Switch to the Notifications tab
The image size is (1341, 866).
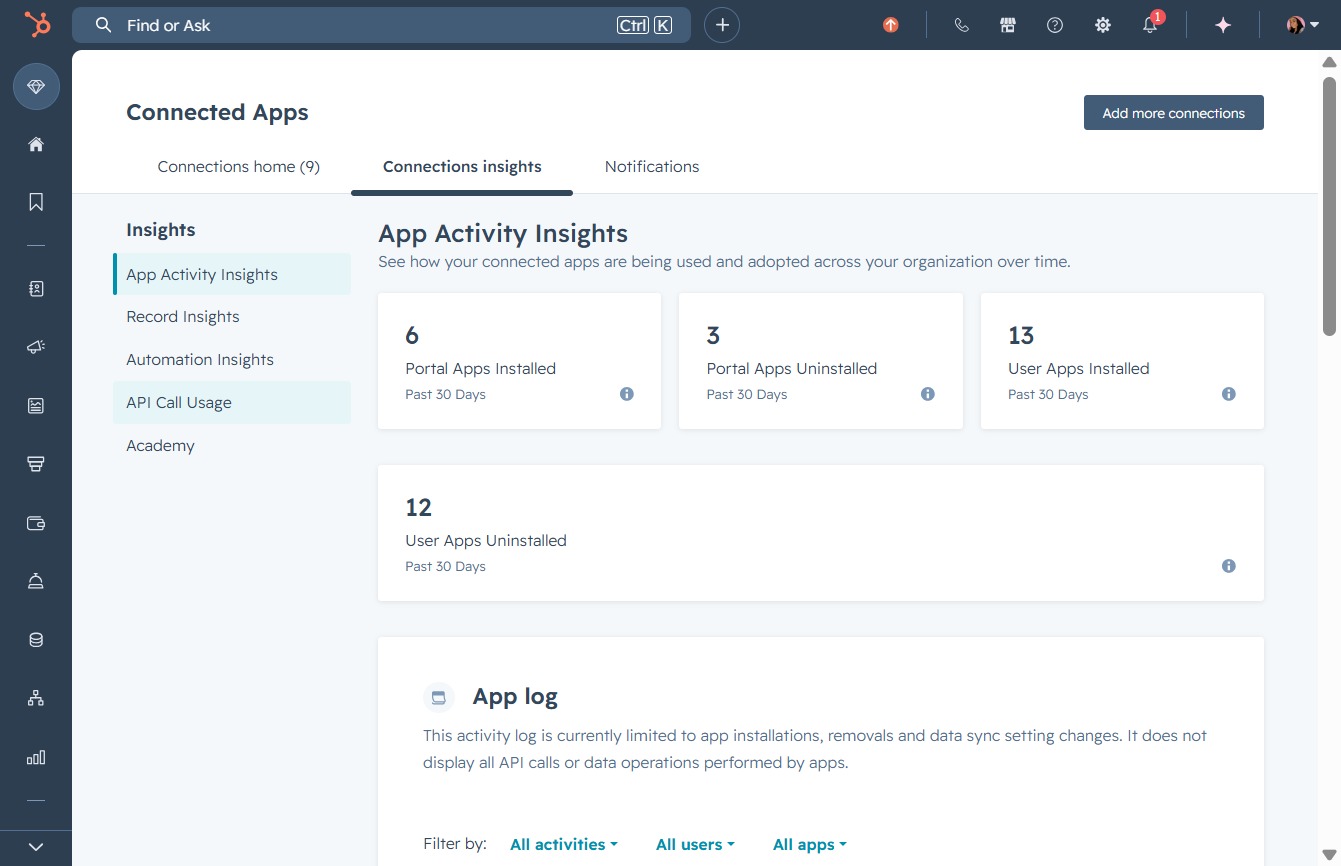pos(652,167)
